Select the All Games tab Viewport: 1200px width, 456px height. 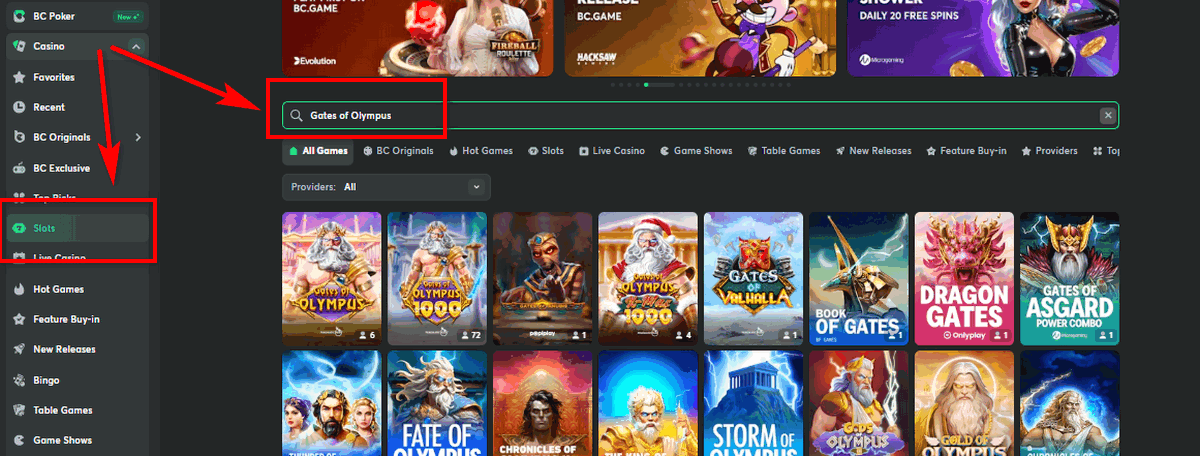[x=319, y=151]
